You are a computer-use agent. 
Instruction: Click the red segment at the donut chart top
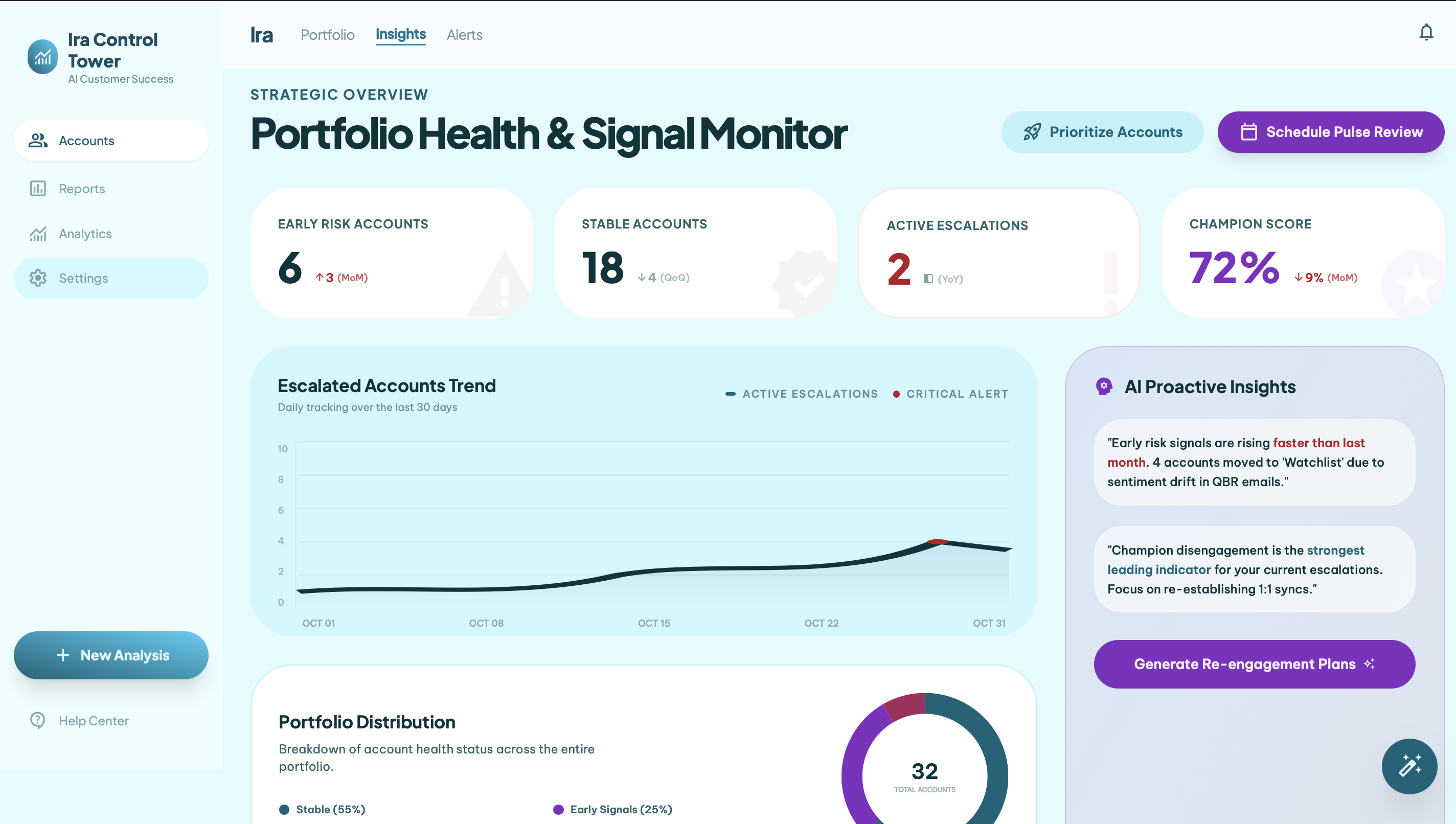(x=907, y=706)
